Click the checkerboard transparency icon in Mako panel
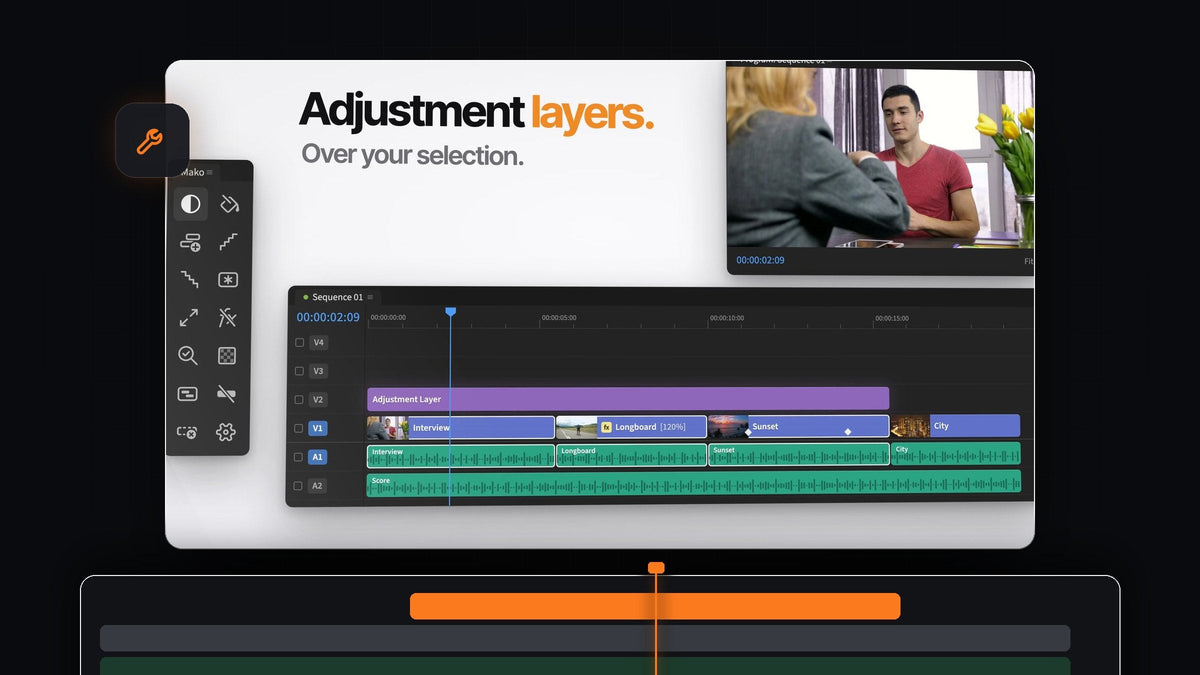 [227, 355]
